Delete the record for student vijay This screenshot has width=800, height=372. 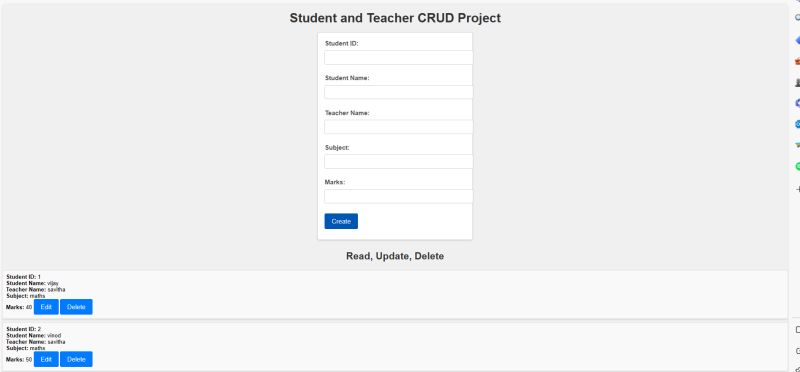[77, 307]
